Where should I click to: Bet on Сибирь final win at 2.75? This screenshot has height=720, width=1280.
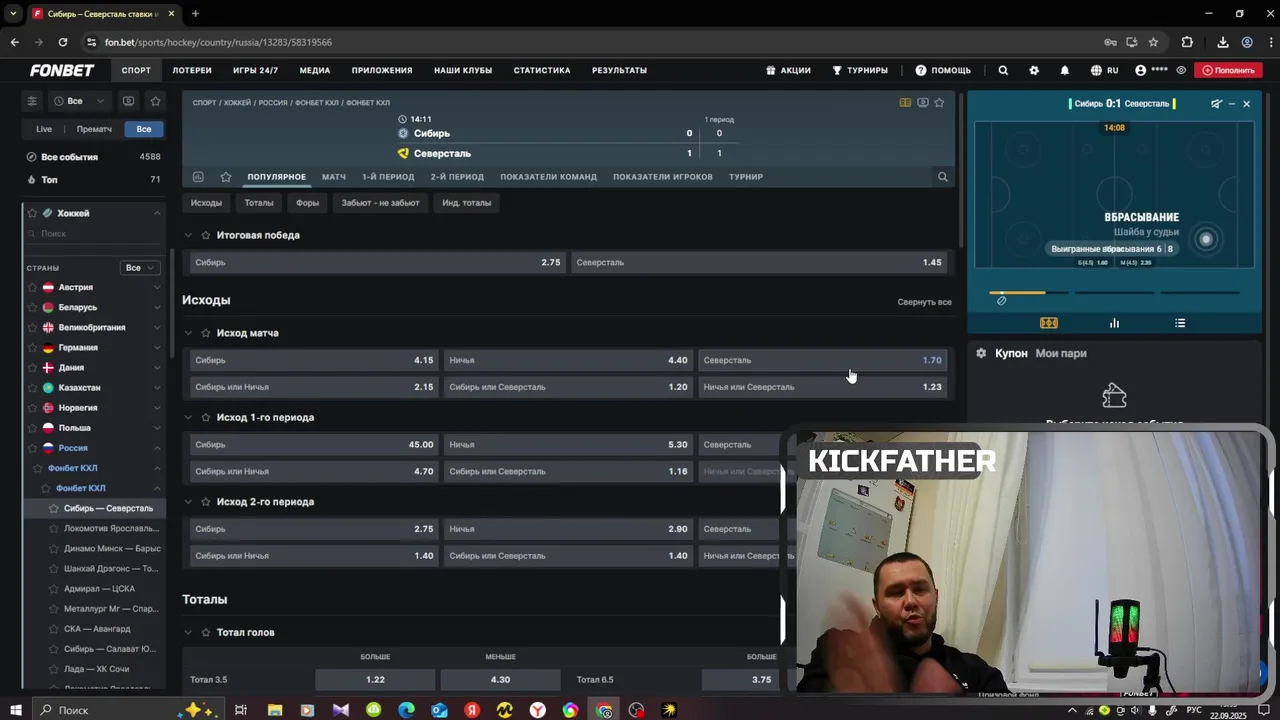click(x=378, y=262)
